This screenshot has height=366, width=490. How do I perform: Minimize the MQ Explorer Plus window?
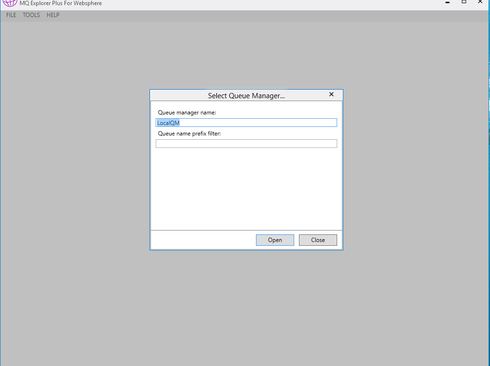(x=447, y=2)
